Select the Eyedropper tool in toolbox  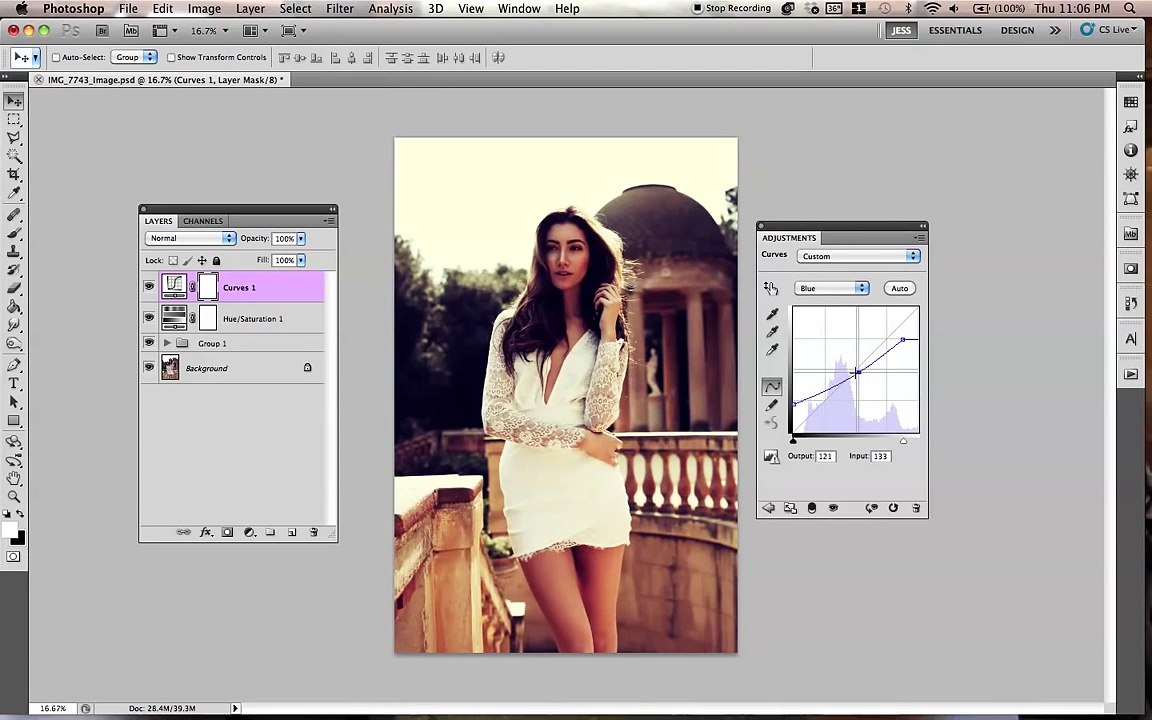[x=14, y=192]
